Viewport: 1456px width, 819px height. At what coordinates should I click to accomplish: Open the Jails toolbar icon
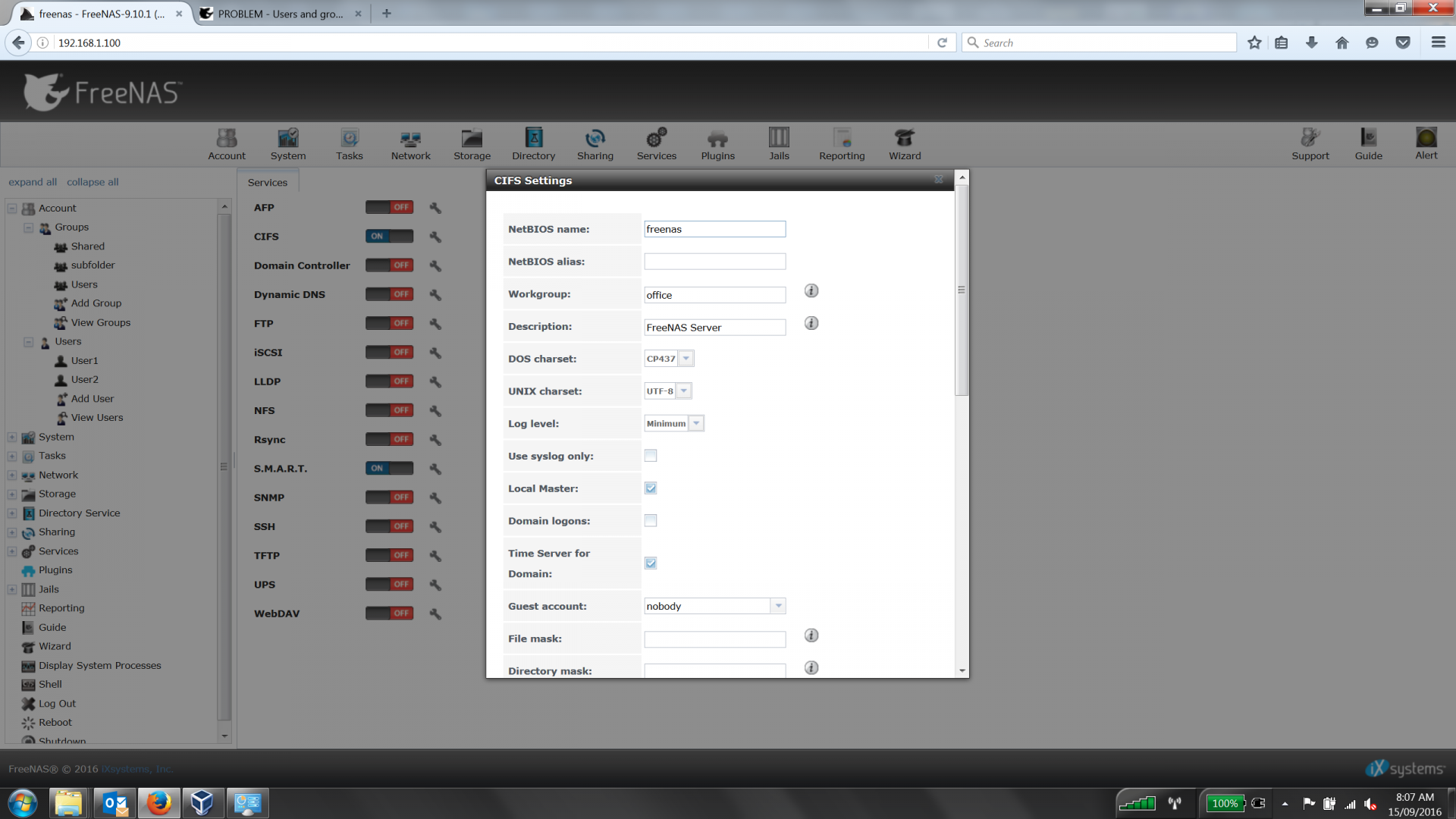tap(779, 143)
